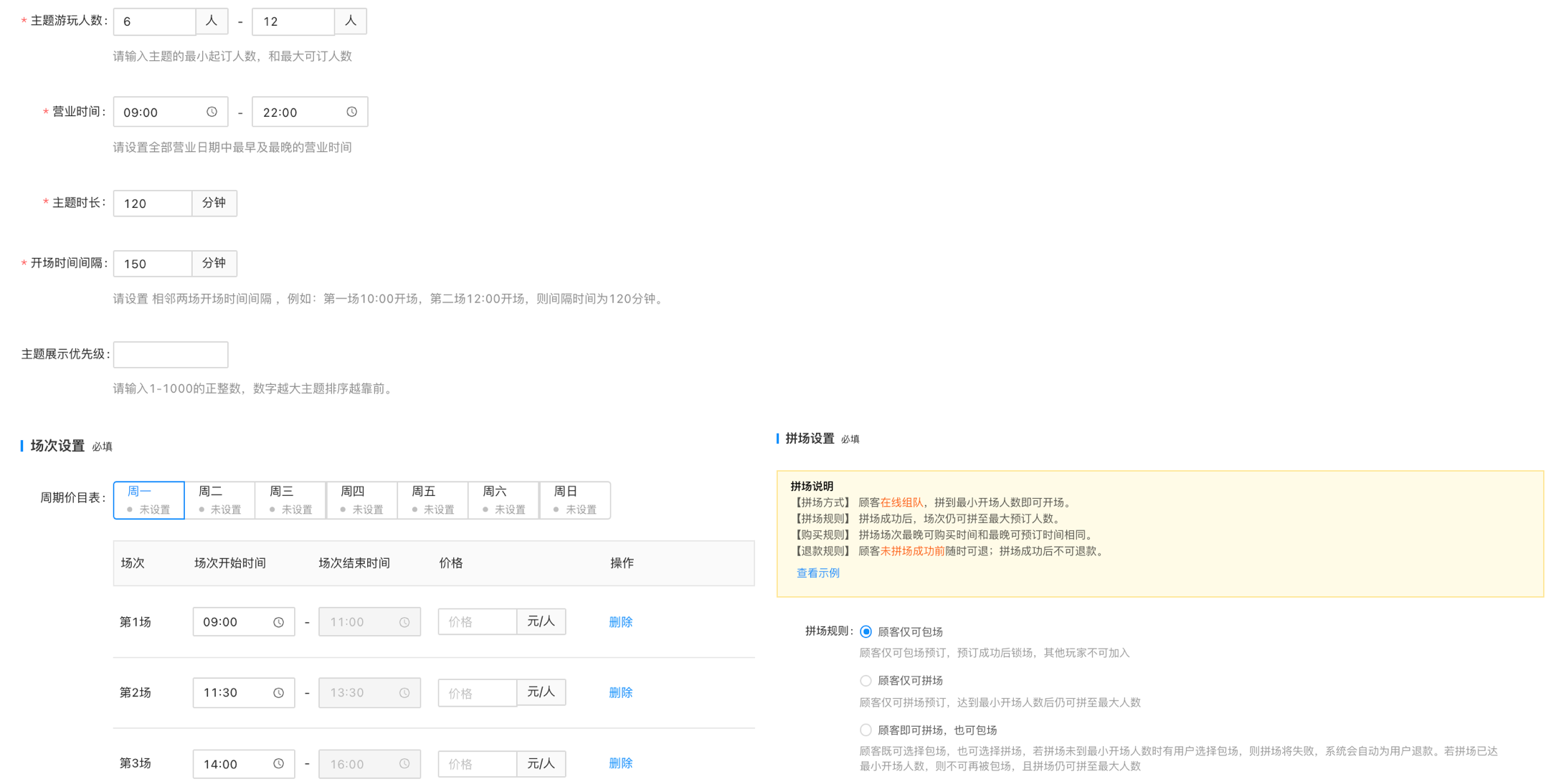Click 元/人 unit label for 第1场
Viewport: 1556px width, 784px height.
[541, 621]
